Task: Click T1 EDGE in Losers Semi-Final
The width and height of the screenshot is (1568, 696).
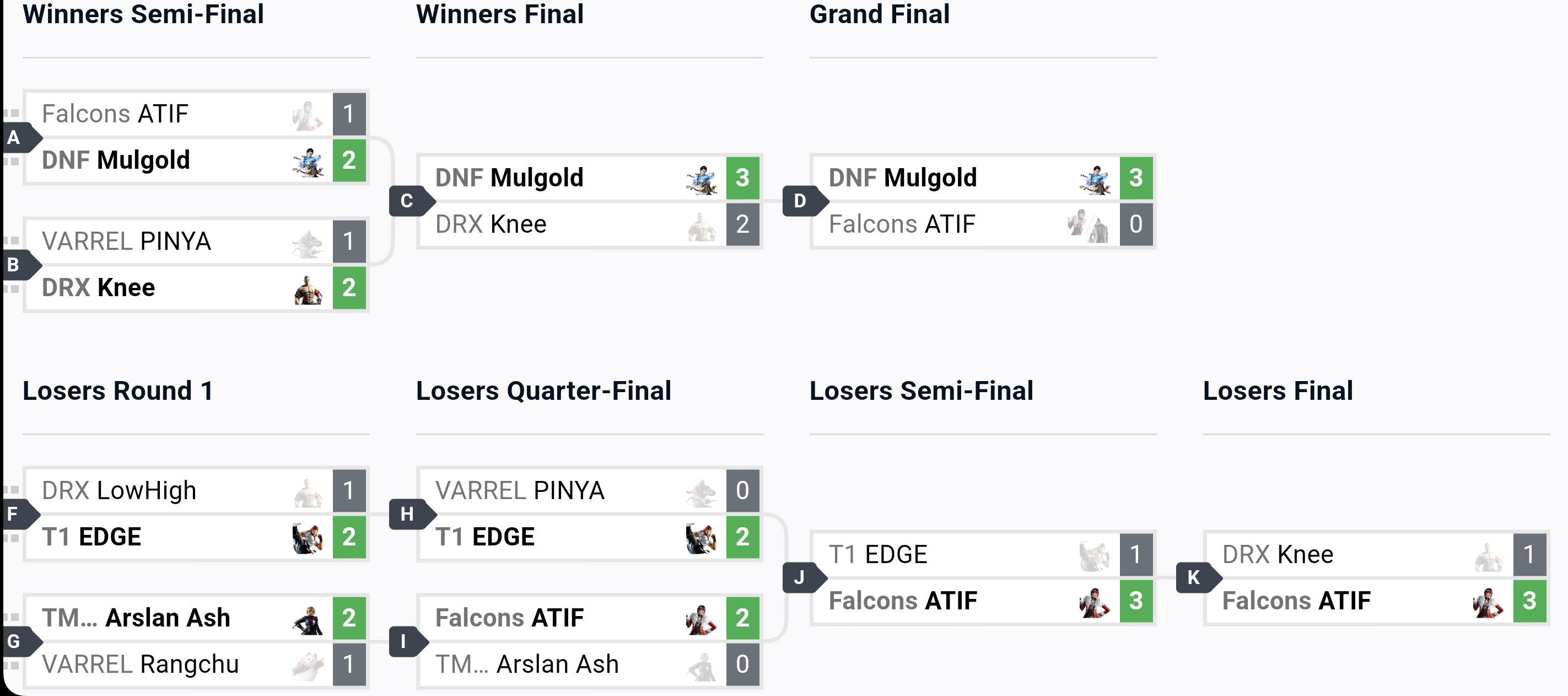Action: 878,555
